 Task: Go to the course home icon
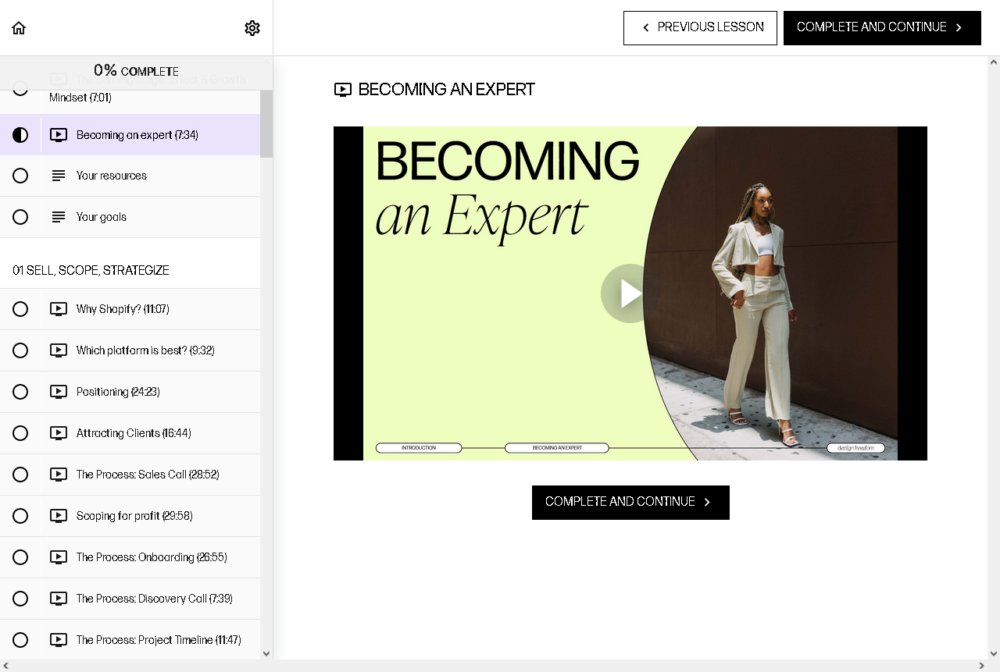coord(18,28)
